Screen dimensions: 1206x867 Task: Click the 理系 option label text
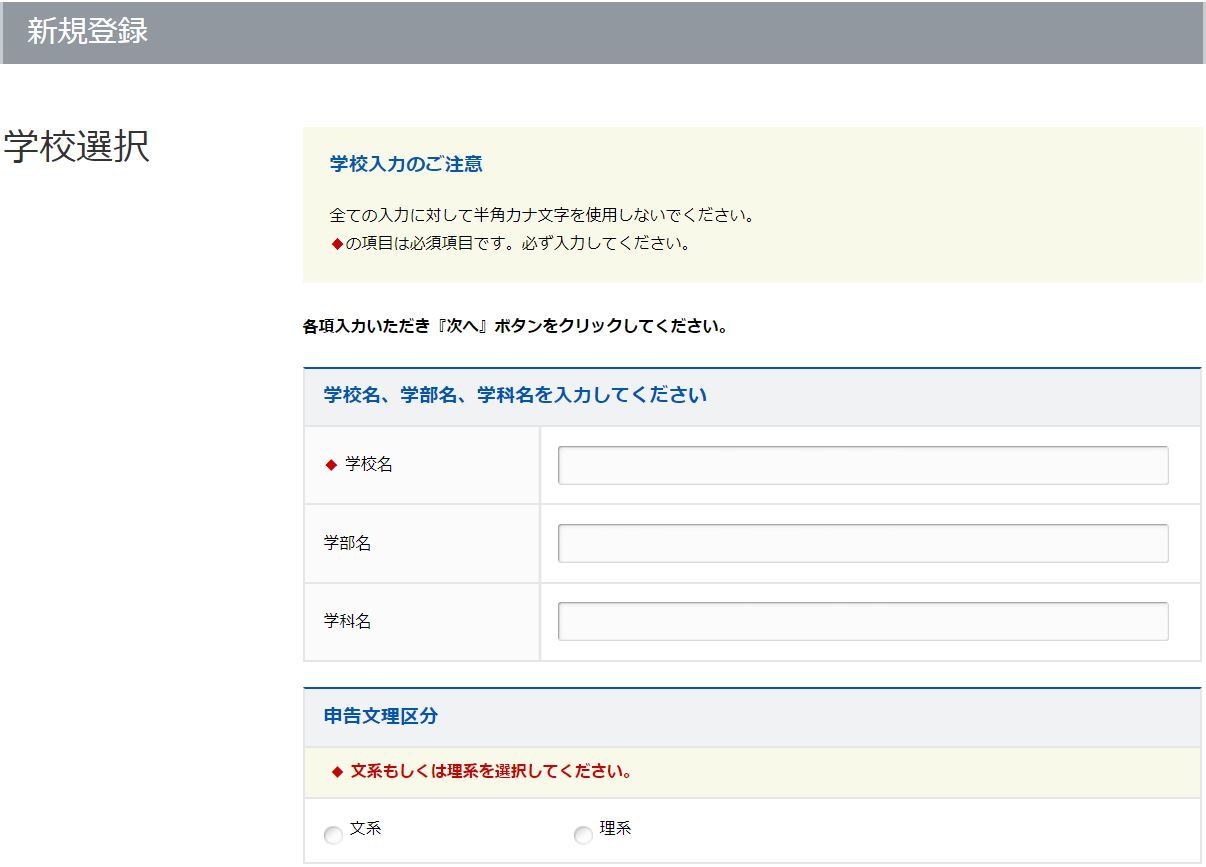(615, 829)
